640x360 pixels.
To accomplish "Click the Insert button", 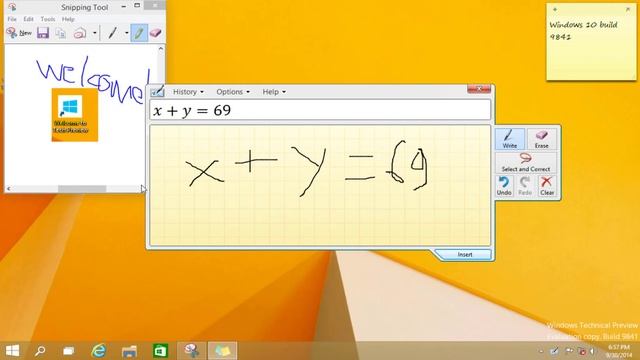I will [x=464, y=255].
